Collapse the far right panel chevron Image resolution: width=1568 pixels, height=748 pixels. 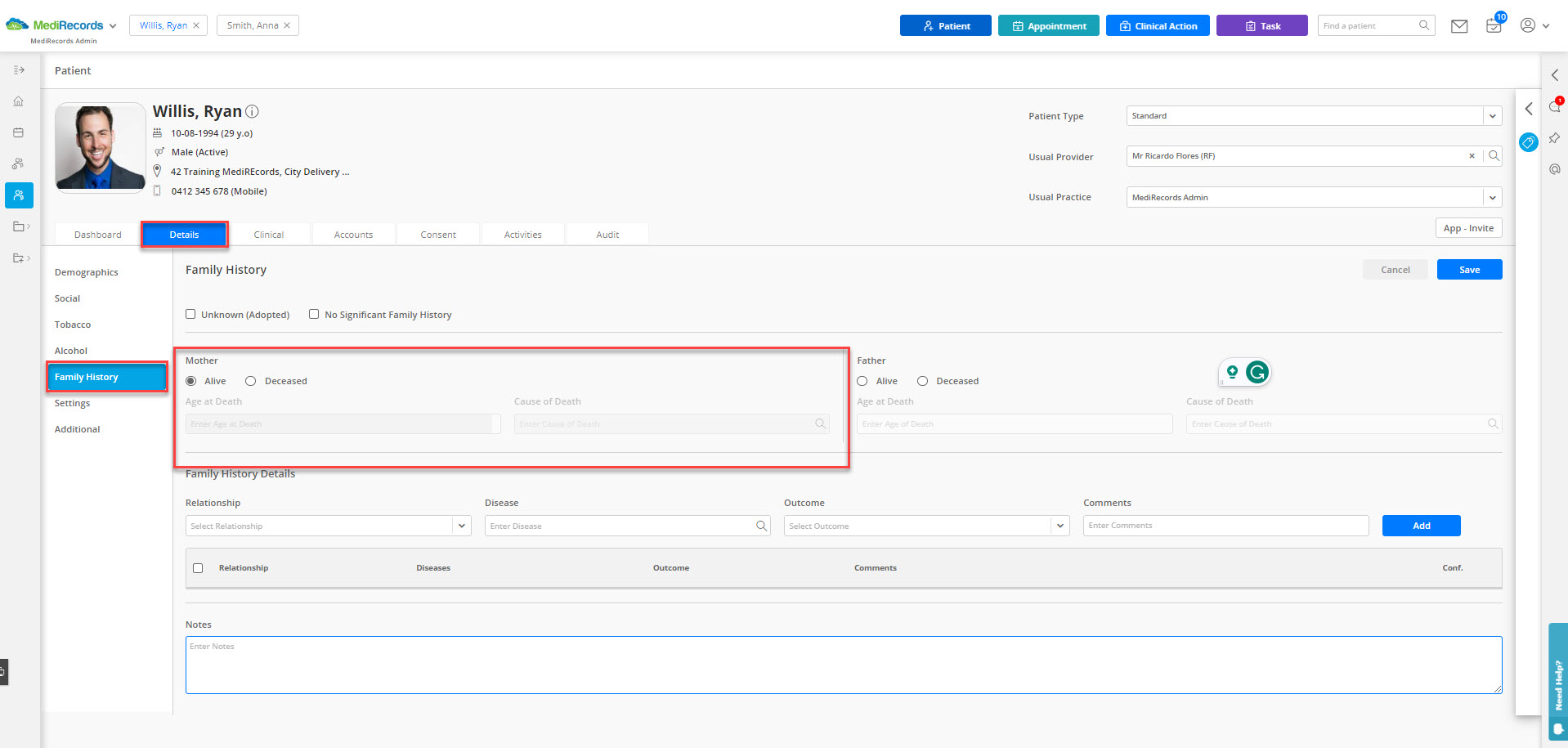(1555, 75)
